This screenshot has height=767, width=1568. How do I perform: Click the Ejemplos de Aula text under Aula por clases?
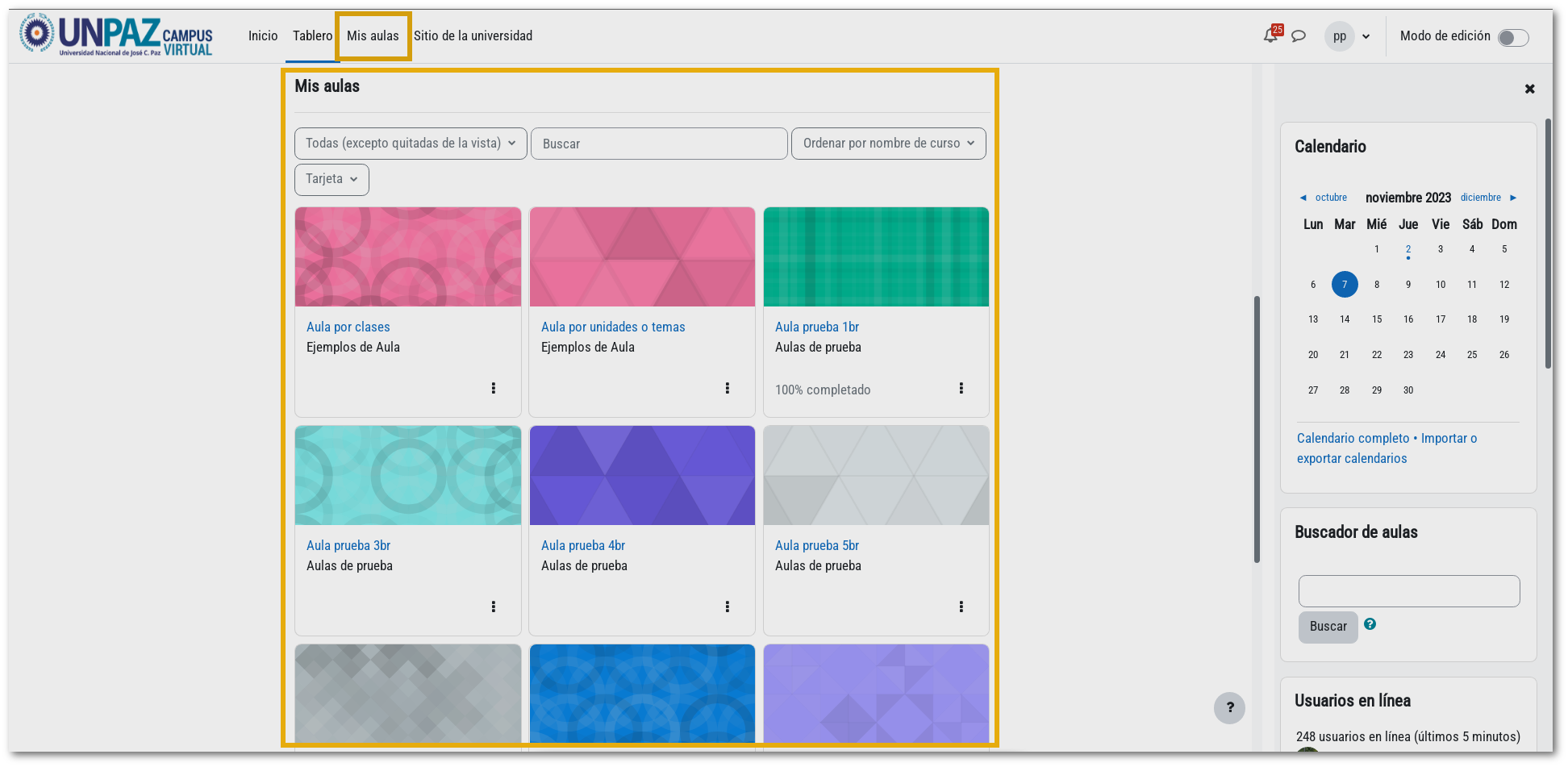[352, 347]
